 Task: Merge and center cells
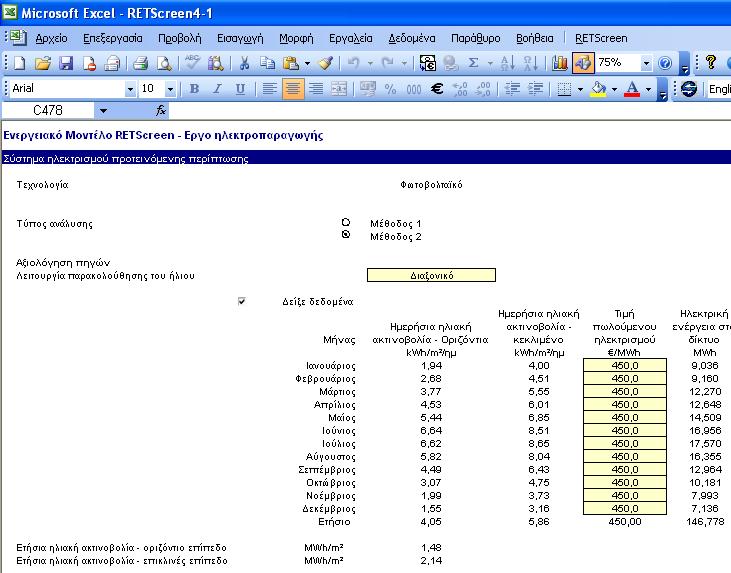pos(339,89)
